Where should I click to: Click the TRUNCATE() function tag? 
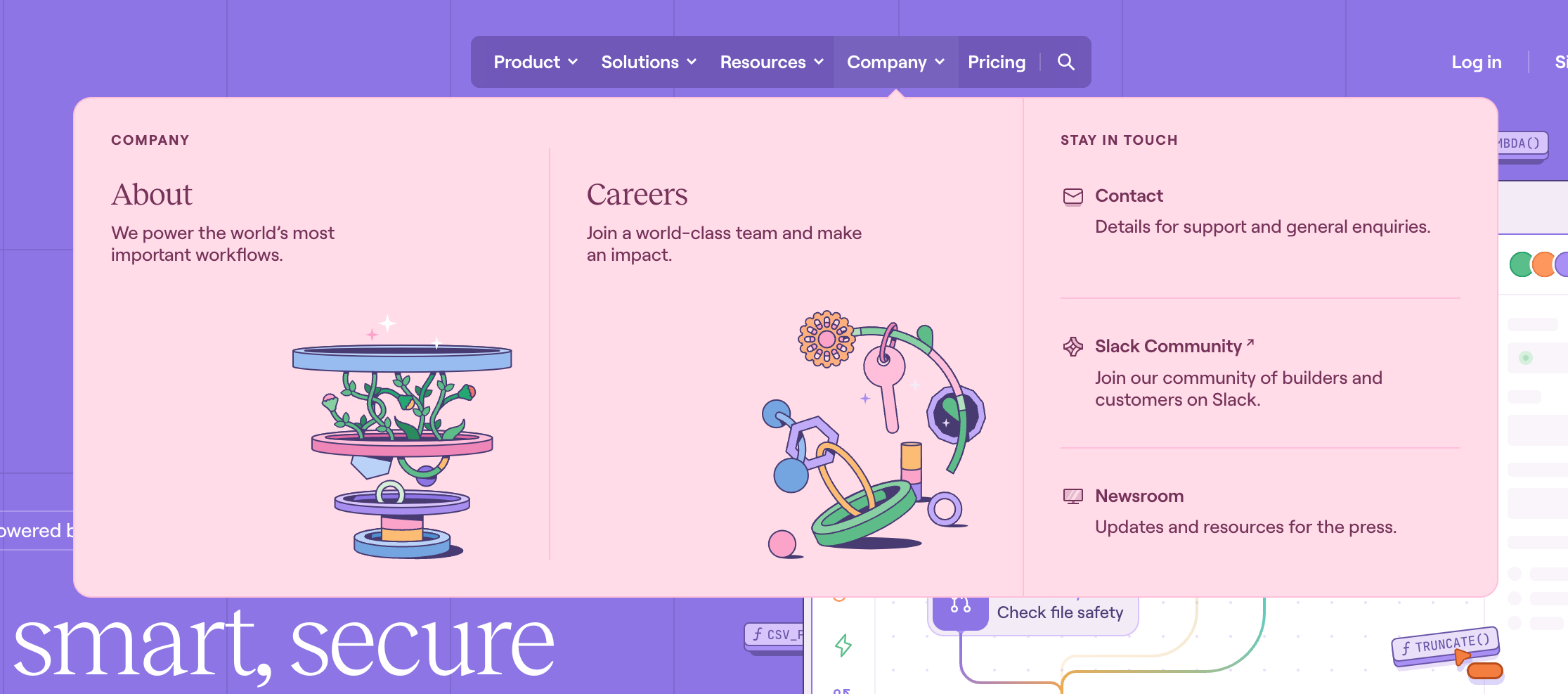pos(1445,644)
